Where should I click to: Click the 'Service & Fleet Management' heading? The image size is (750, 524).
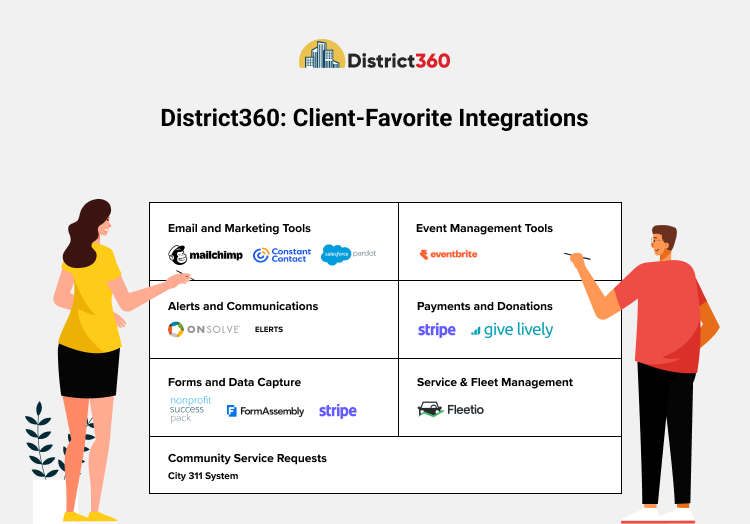tap(495, 382)
